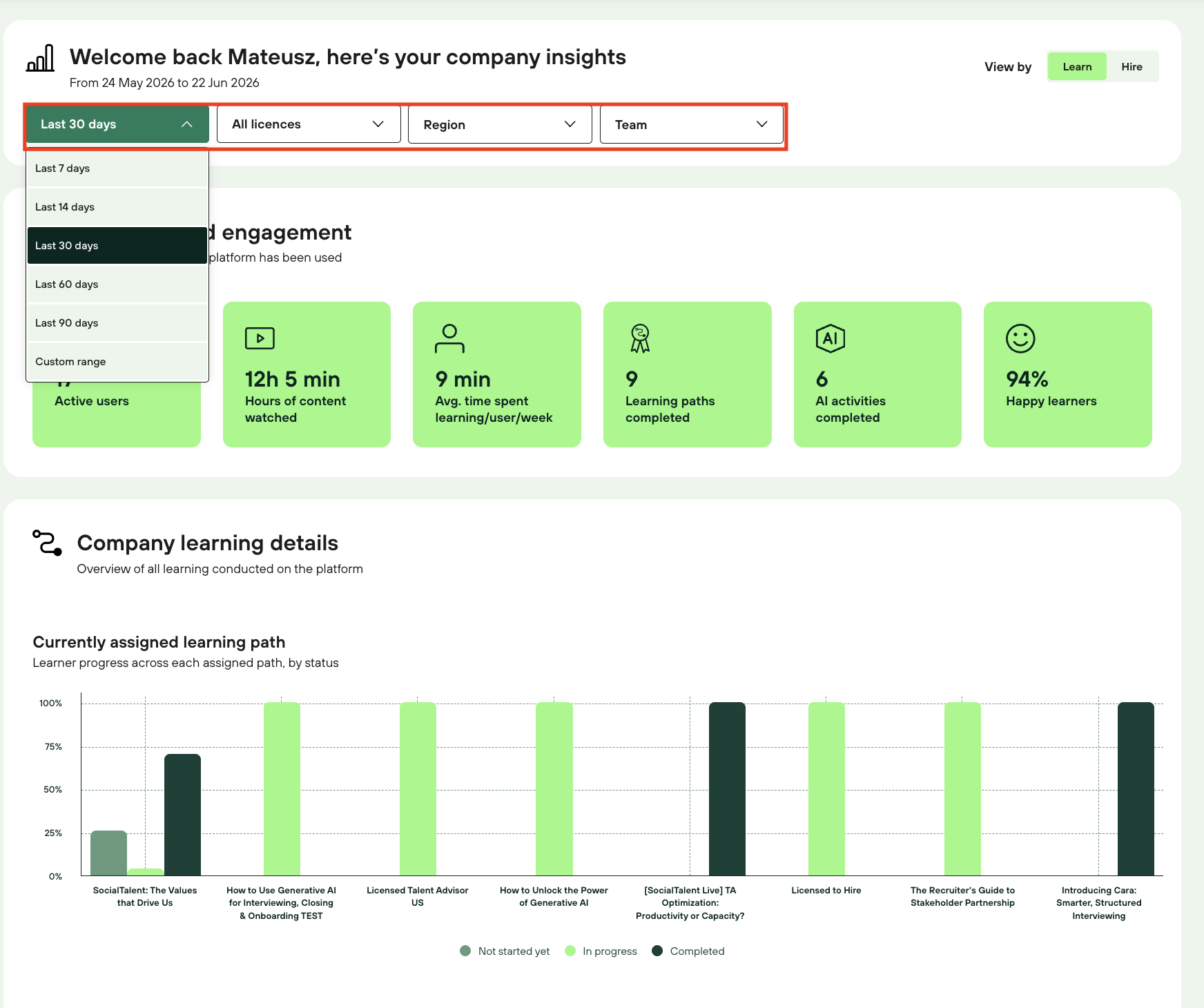Open the All licences dropdown
The width and height of the screenshot is (1204, 1008).
click(309, 124)
